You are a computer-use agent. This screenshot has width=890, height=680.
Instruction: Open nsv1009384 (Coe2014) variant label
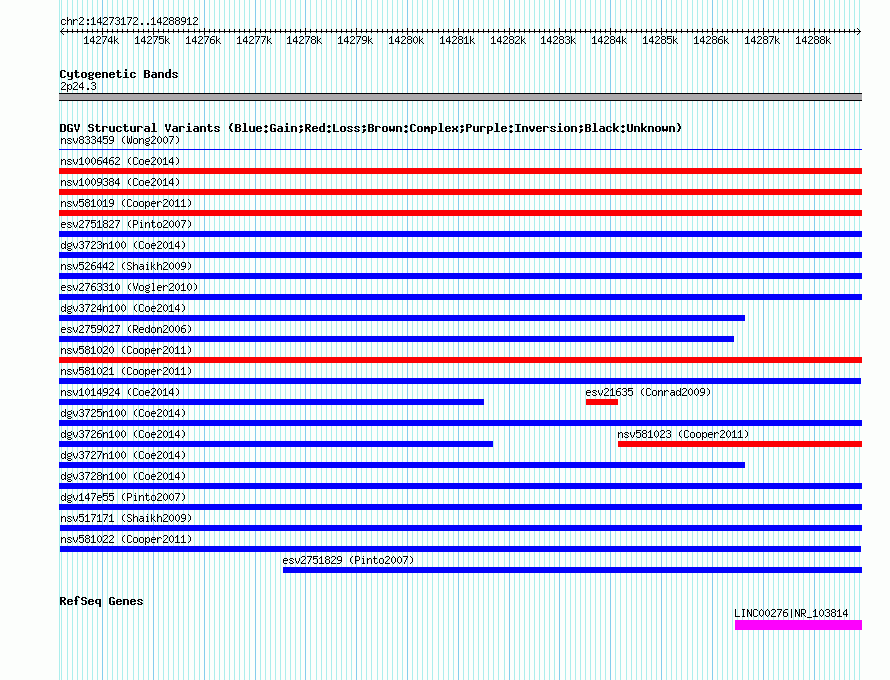(x=120, y=182)
